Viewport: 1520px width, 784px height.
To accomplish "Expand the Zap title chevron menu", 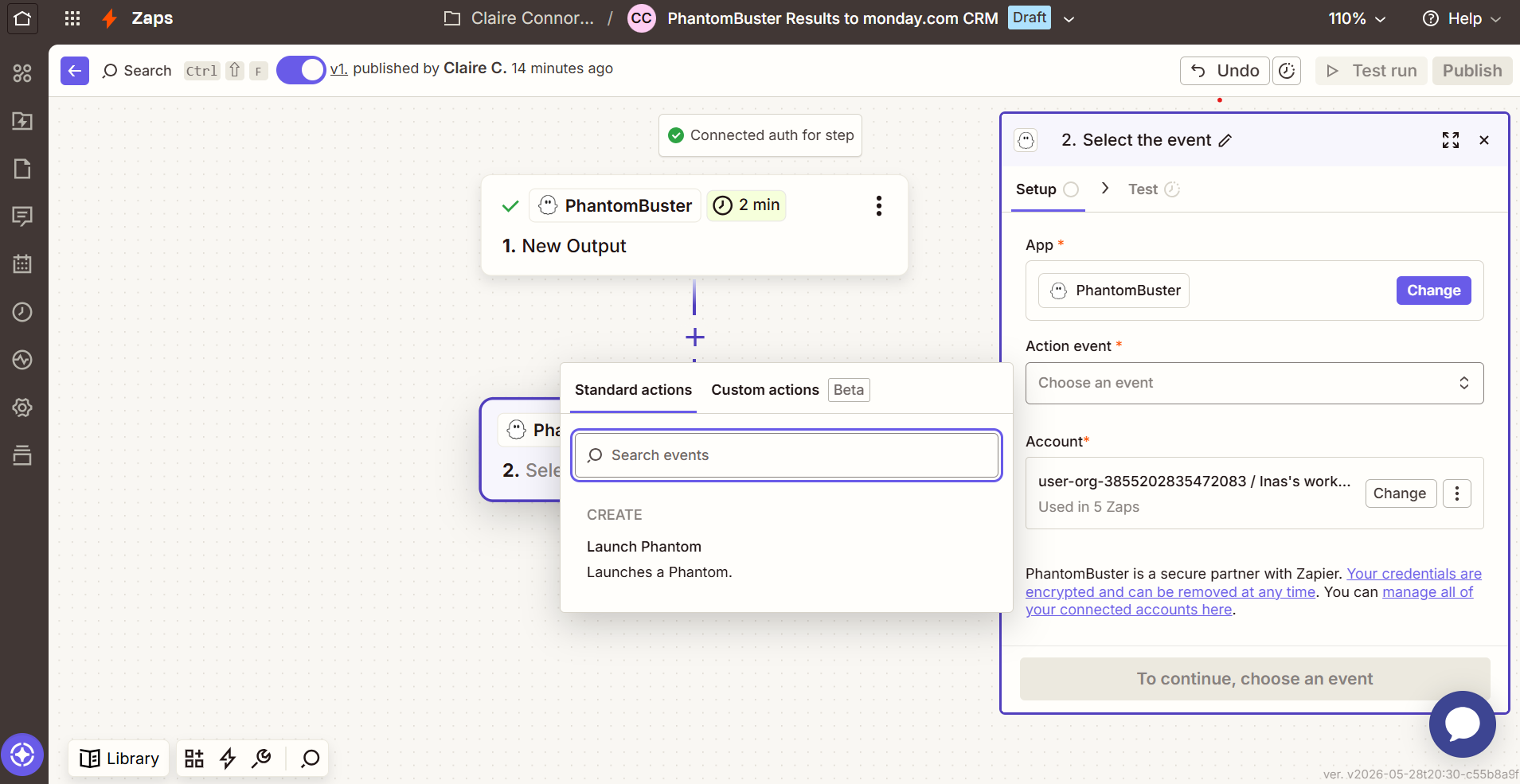I will [1069, 19].
